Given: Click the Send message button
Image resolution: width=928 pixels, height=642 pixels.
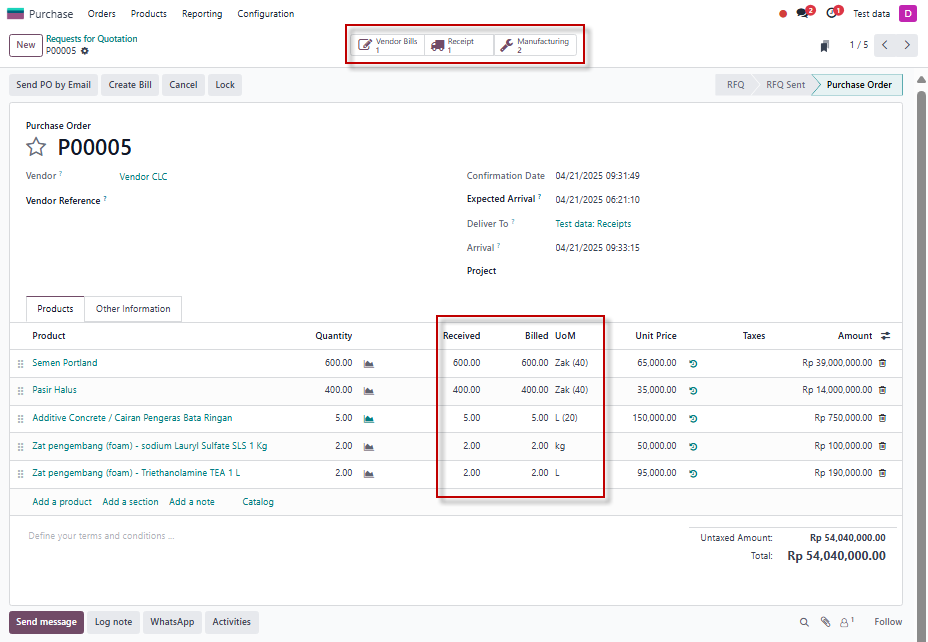Looking at the screenshot, I should tap(46, 622).
